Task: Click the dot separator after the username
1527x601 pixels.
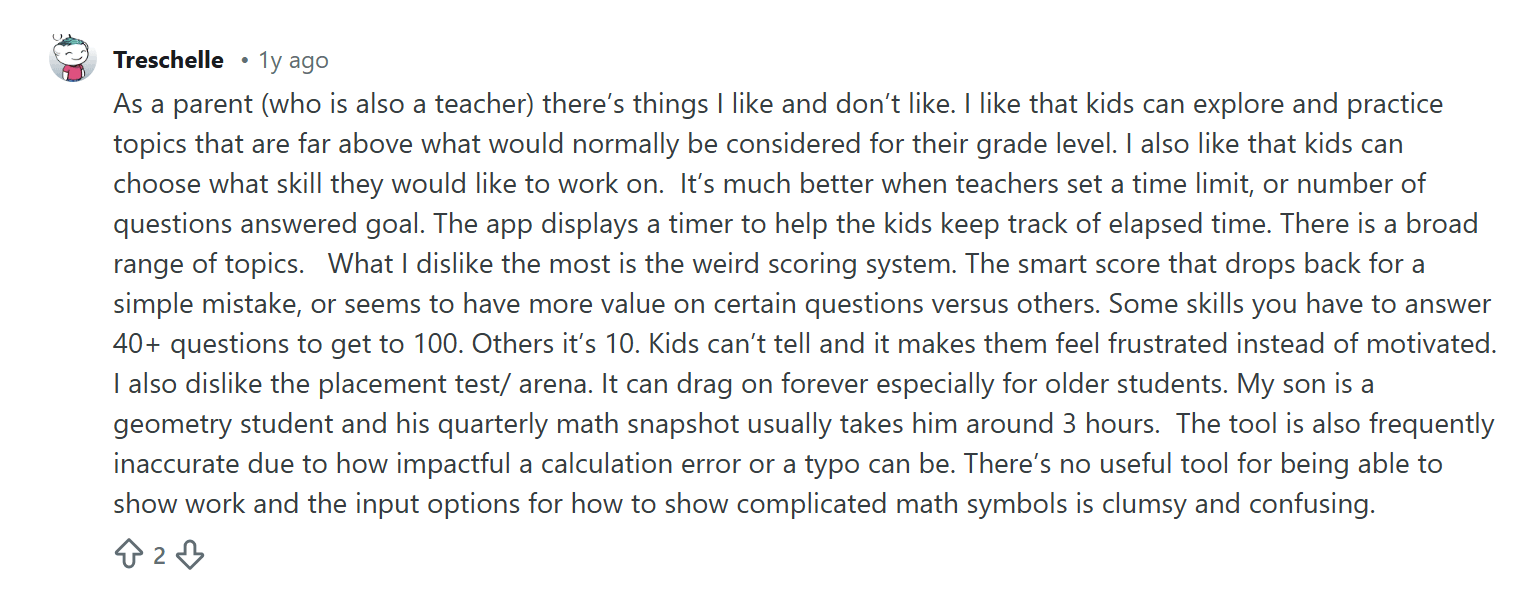Action: pyautogui.click(x=244, y=60)
